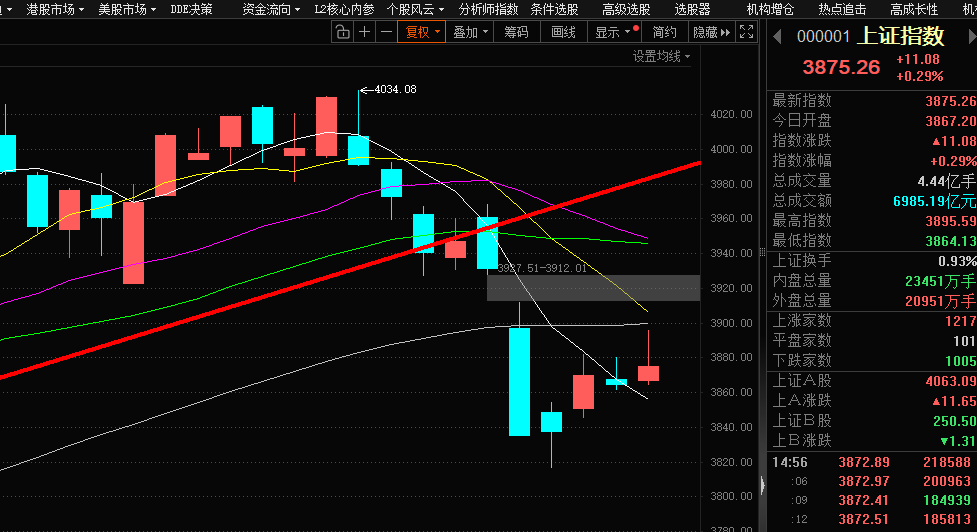This screenshot has width=977, height=532.
Task: Click the unlock padlock icon in chart toolbar
Action: (x=342, y=32)
